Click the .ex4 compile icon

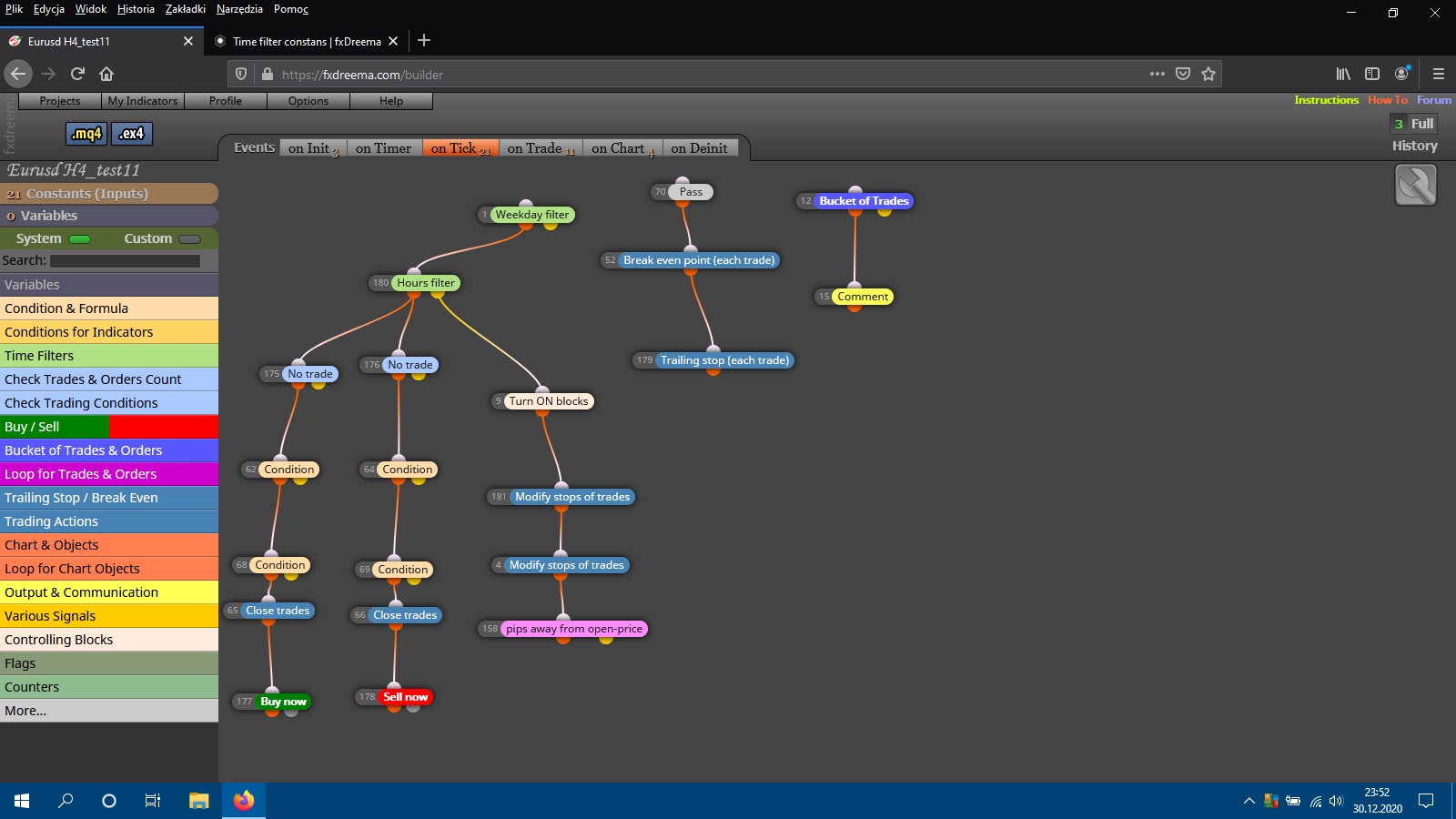coord(132,134)
